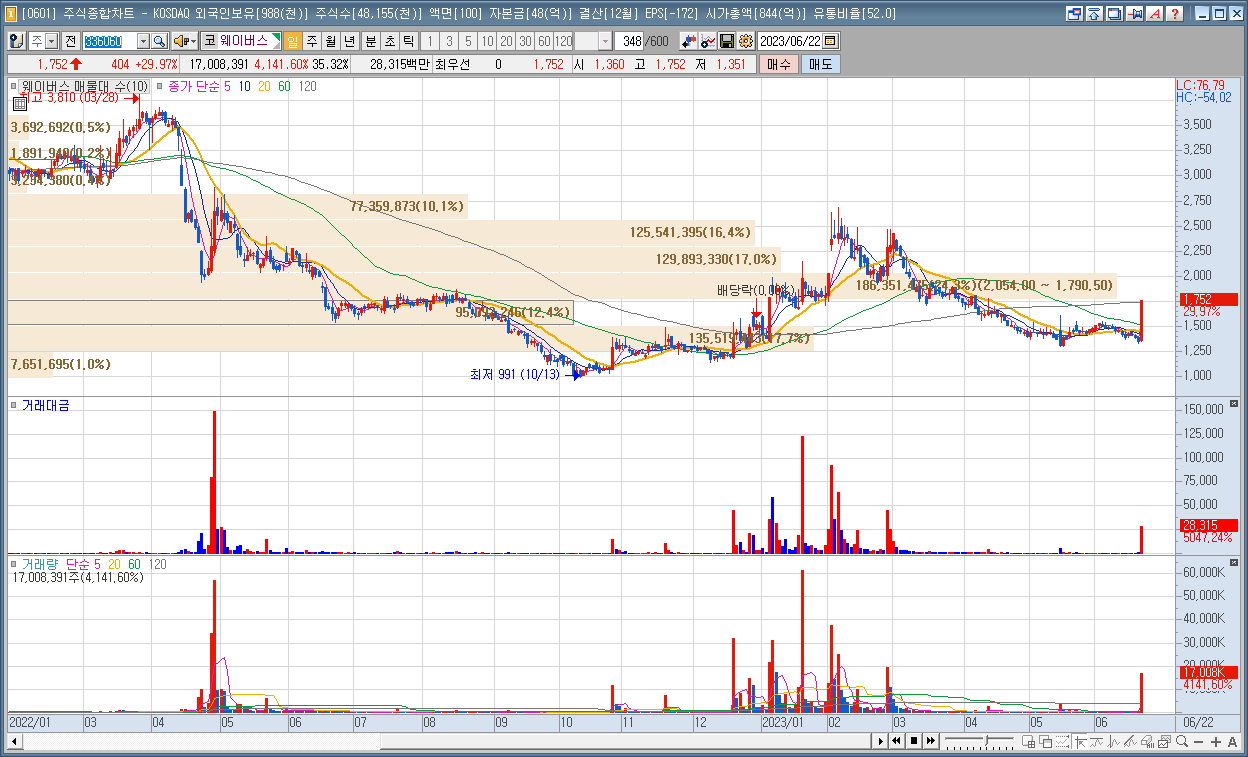Open the calendar picker beside 2023/06/22
1248x757 pixels.
(x=831, y=41)
